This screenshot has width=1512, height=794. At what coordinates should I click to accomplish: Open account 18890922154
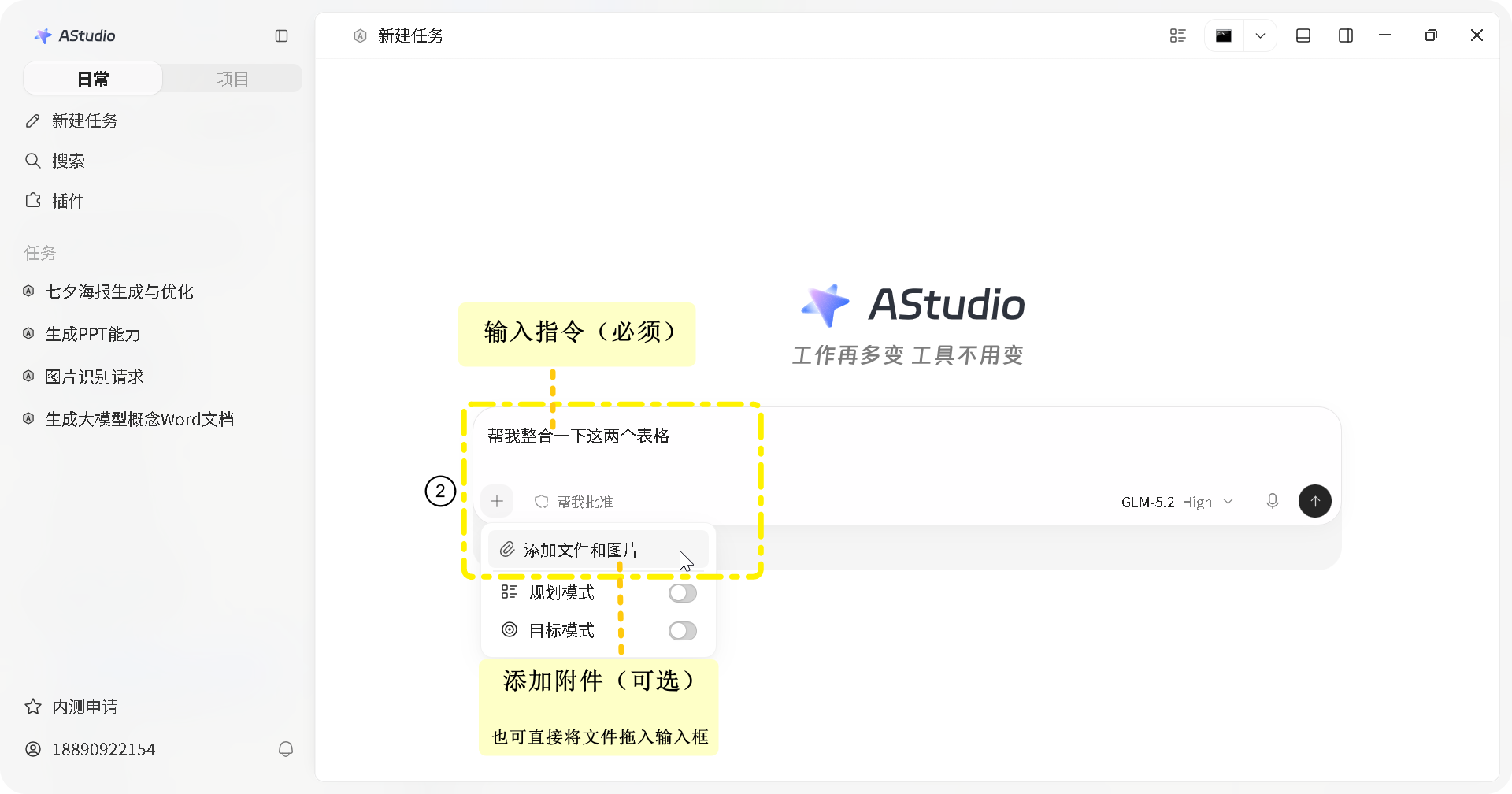click(103, 749)
